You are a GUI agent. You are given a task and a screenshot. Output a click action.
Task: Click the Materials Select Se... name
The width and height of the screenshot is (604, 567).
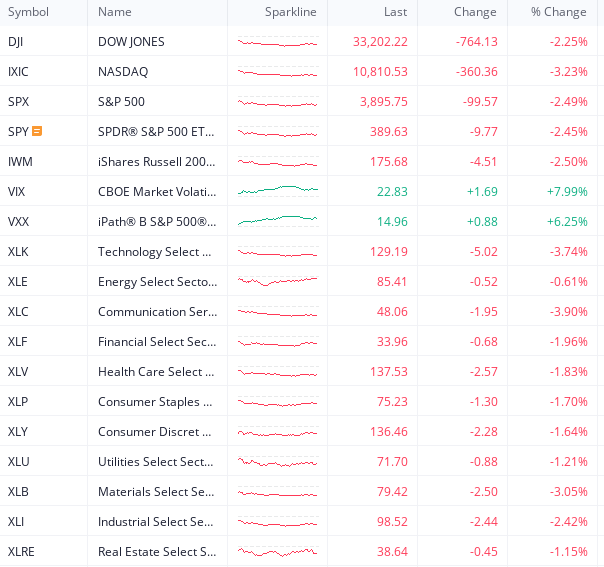[156, 492]
